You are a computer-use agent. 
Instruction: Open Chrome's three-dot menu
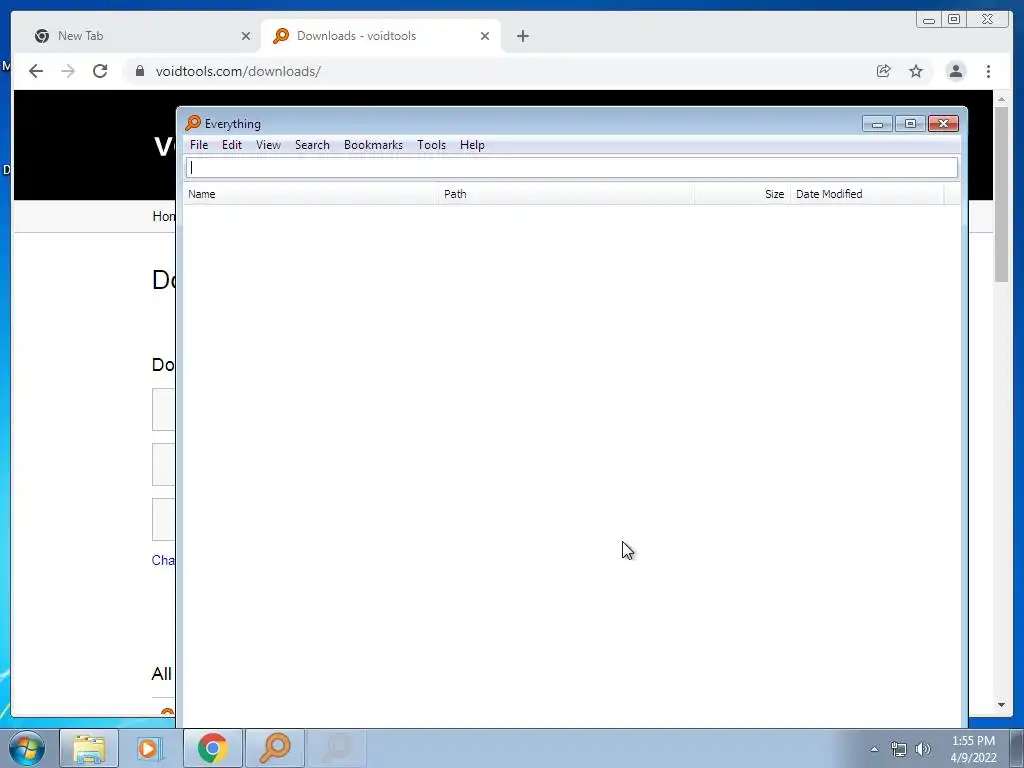[x=988, y=71]
